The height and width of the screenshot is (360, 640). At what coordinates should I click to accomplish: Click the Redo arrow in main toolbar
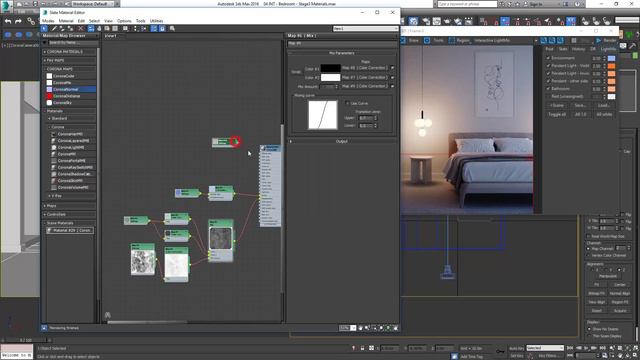[18, 21]
